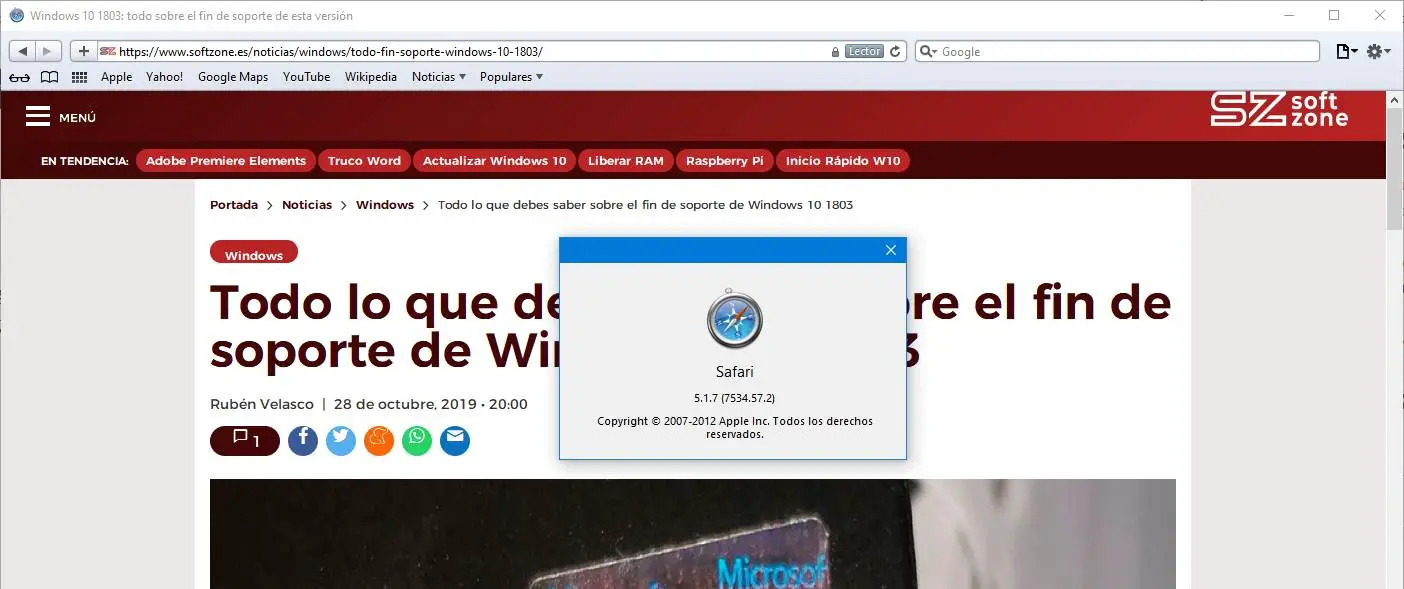
Task: Reload the page with the refresh arrow
Action: click(896, 51)
